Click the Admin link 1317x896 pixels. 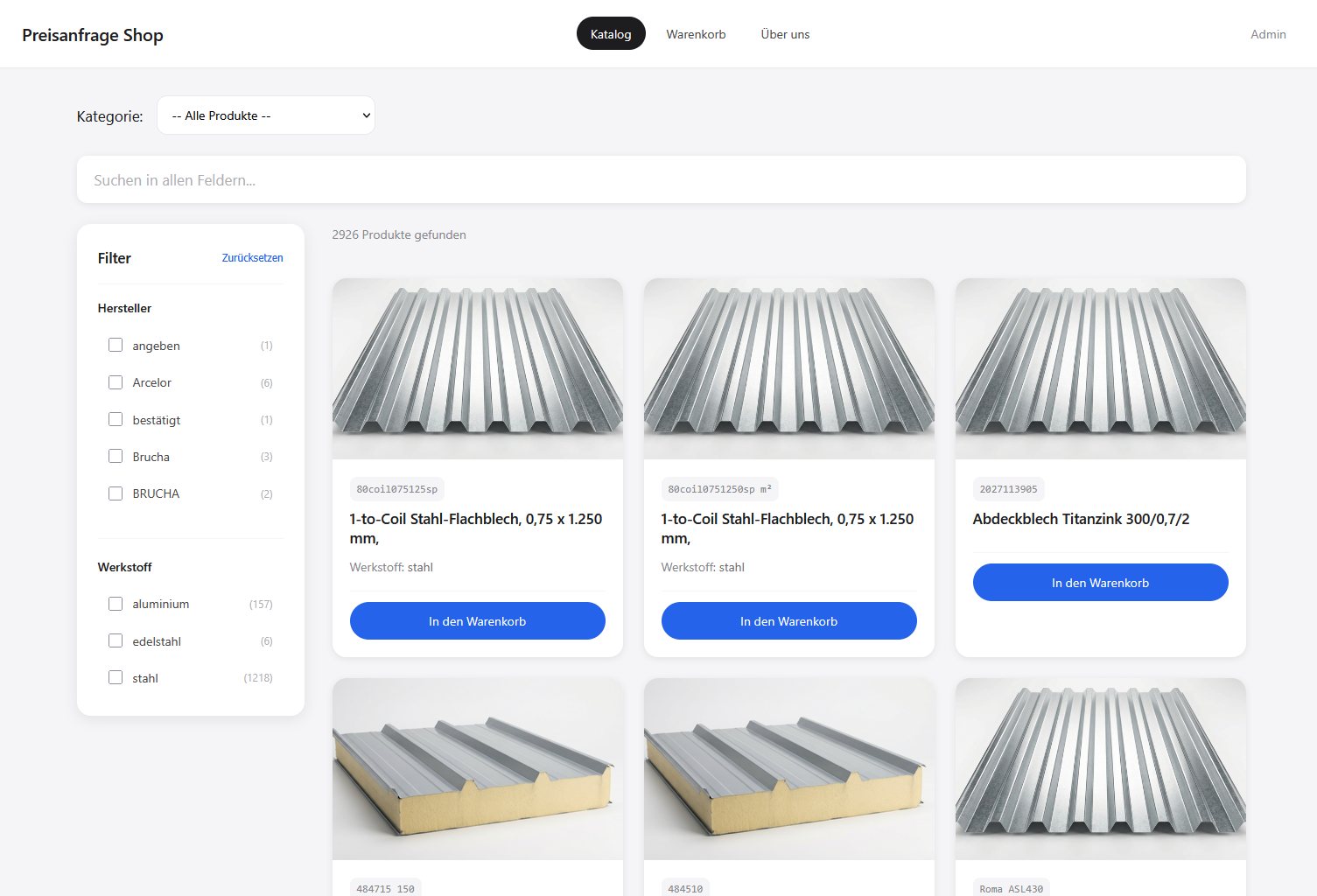[x=1267, y=34]
